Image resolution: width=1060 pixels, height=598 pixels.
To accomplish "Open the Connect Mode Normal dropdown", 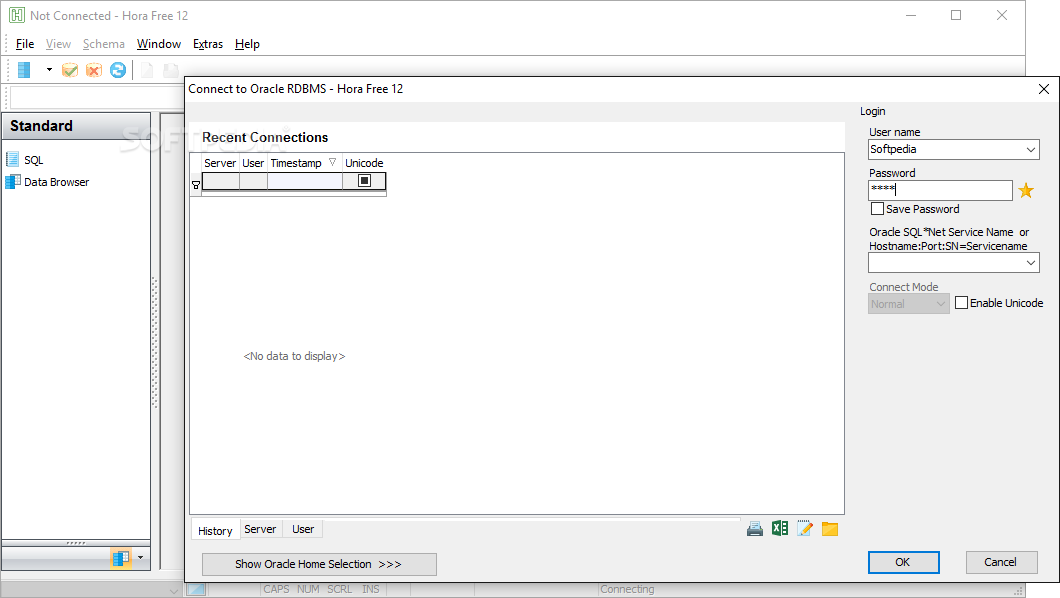I will [909, 304].
